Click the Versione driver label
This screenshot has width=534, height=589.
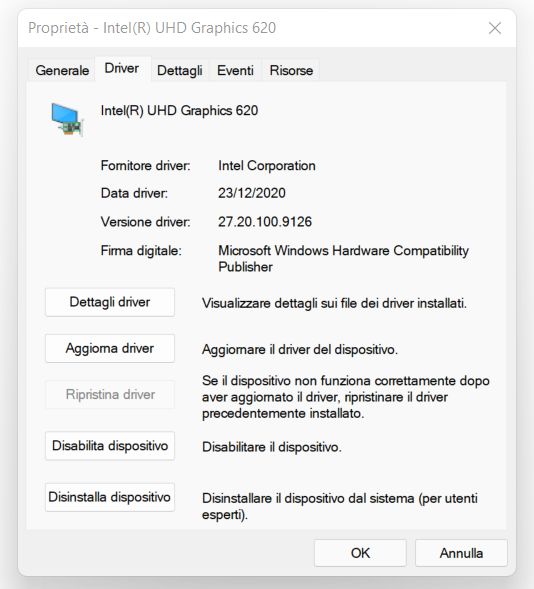click(145, 222)
